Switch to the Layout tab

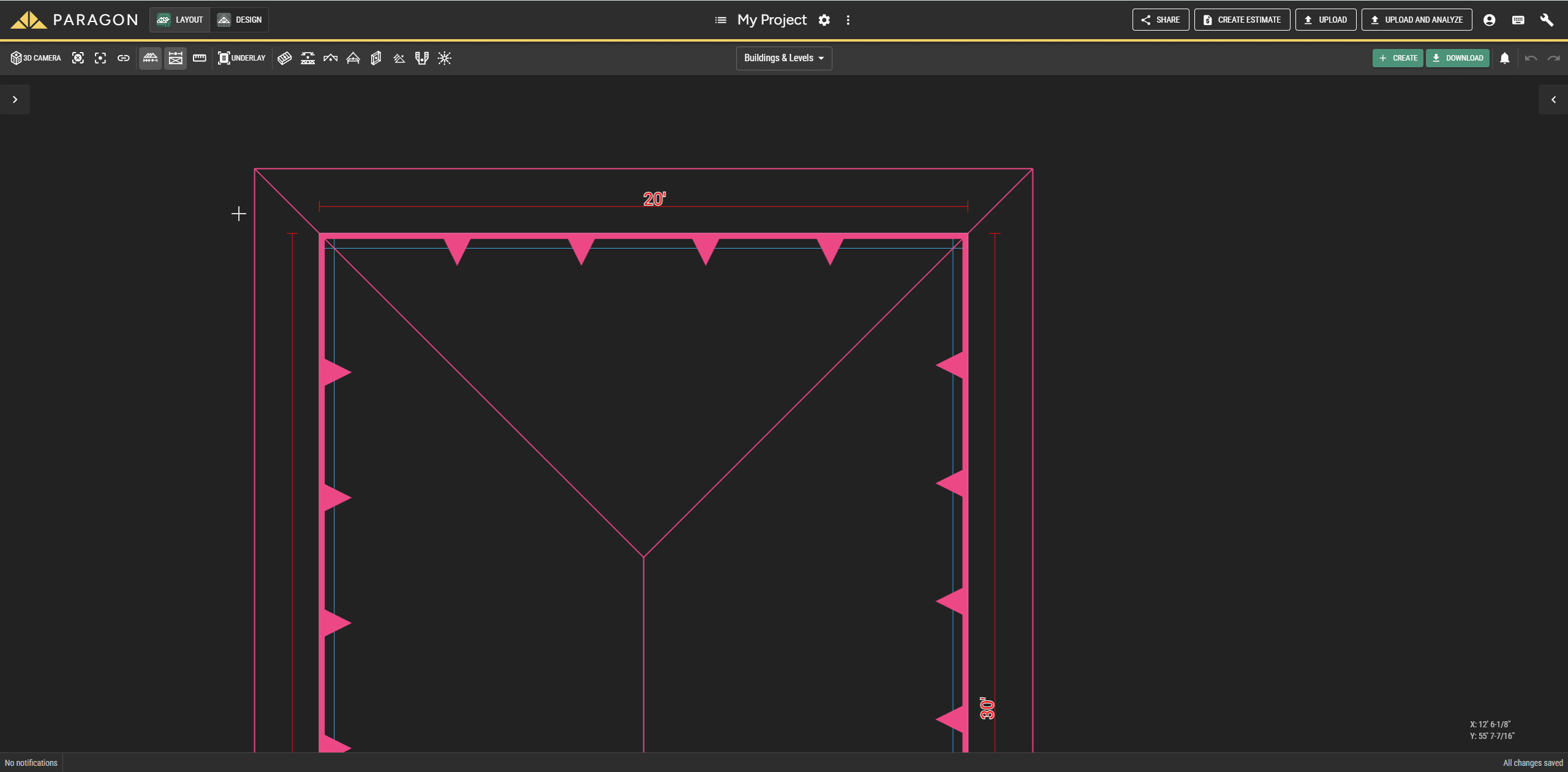(x=180, y=20)
